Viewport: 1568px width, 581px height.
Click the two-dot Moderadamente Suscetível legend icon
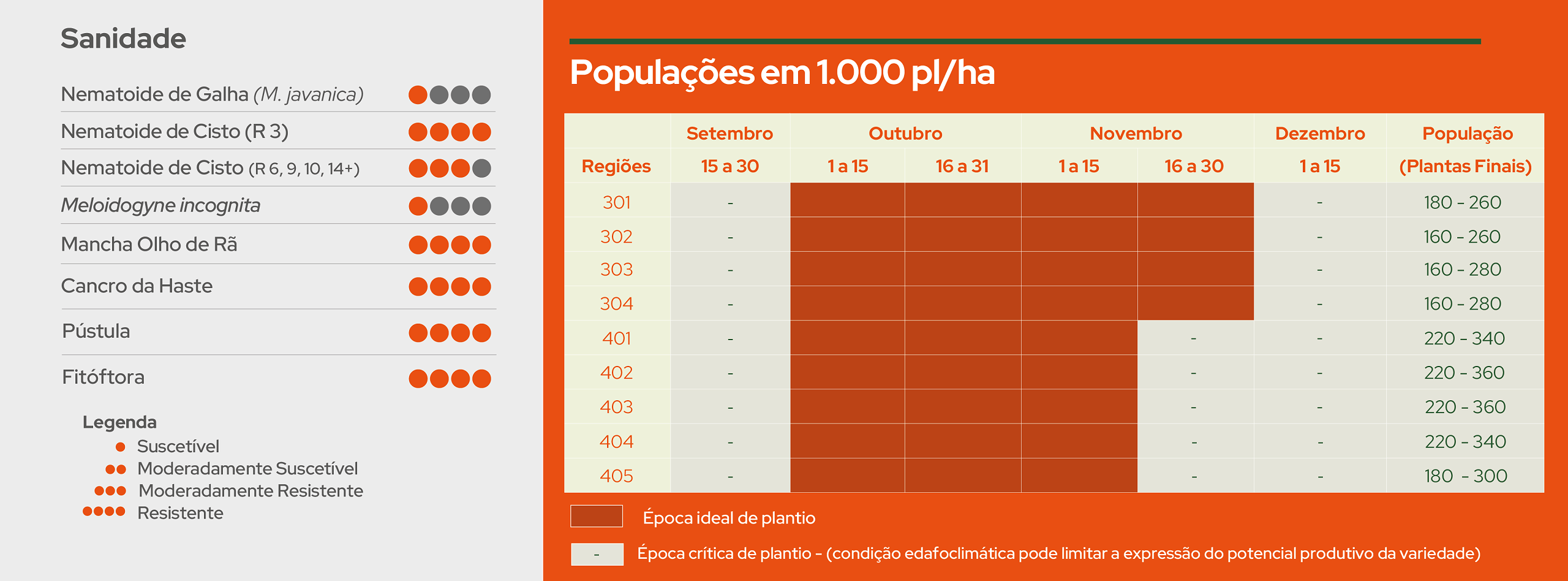(116, 469)
